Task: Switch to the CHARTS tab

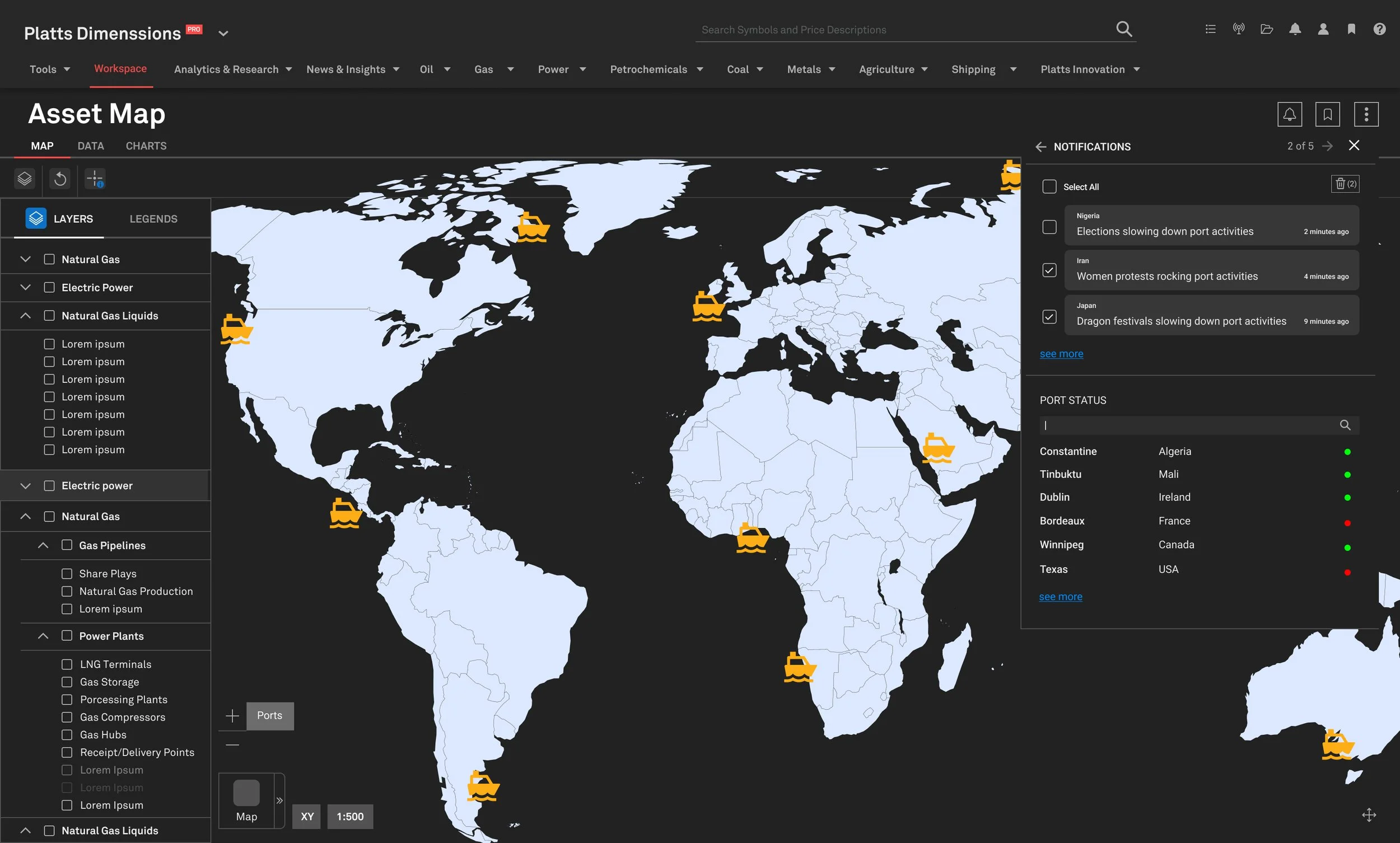Action: coord(146,146)
